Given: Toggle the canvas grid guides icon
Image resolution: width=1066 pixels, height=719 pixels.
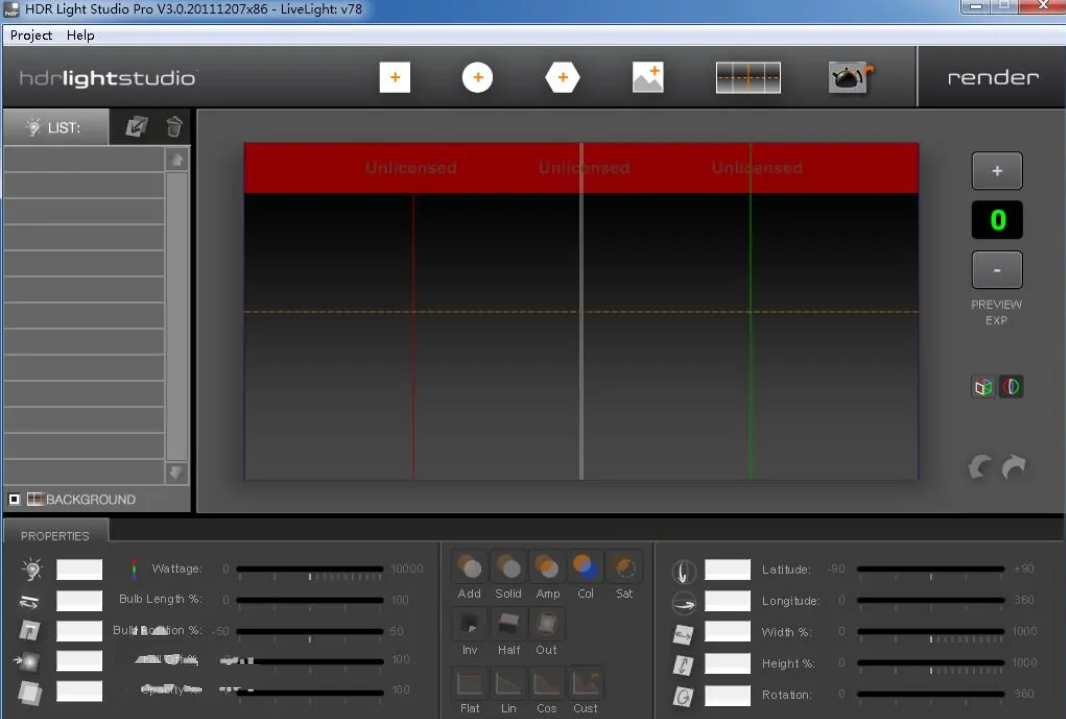Looking at the screenshot, I should [x=748, y=77].
